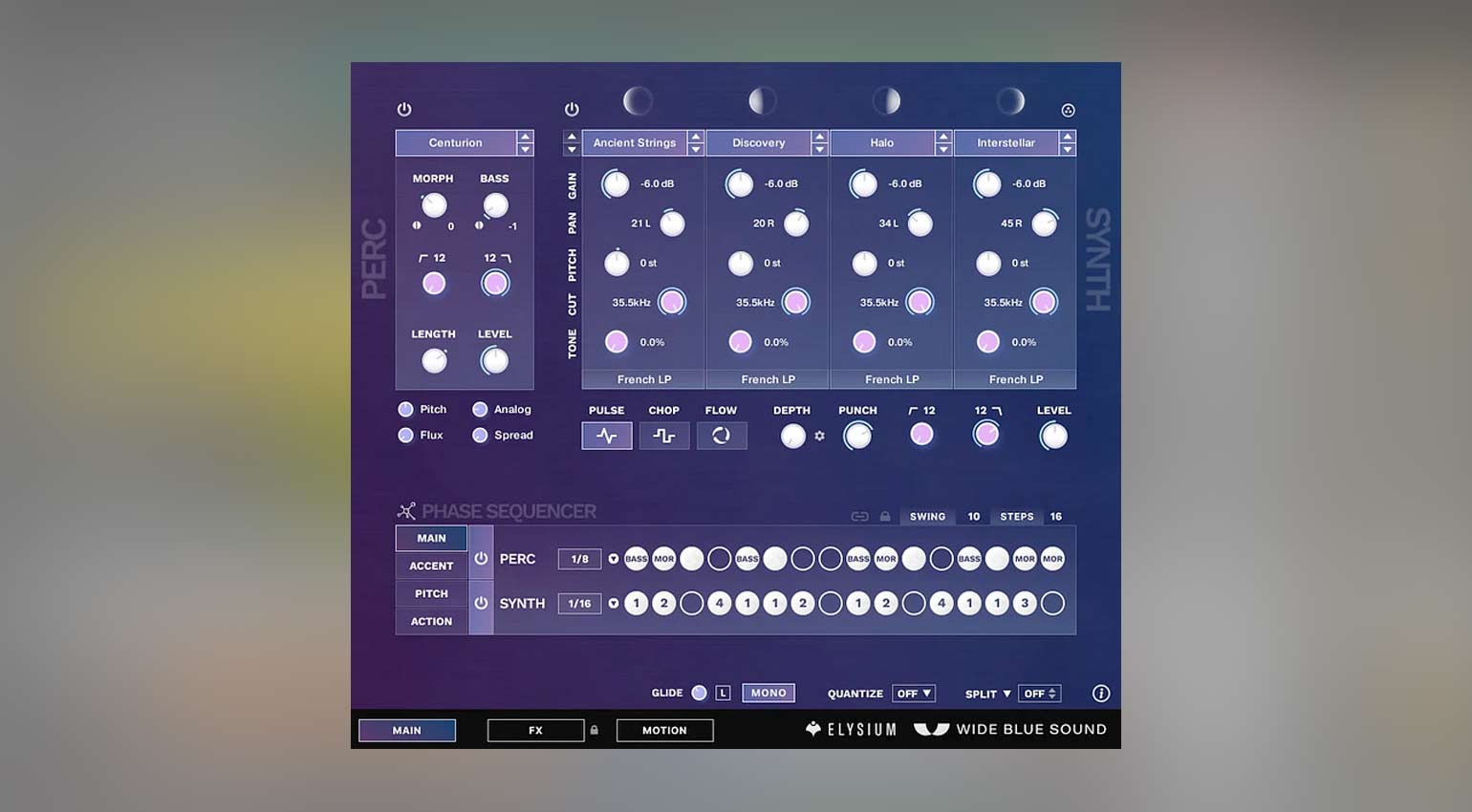The height and width of the screenshot is (812, 1472).
Task: Click the SWING value 10
Action: tap(974, 516)
